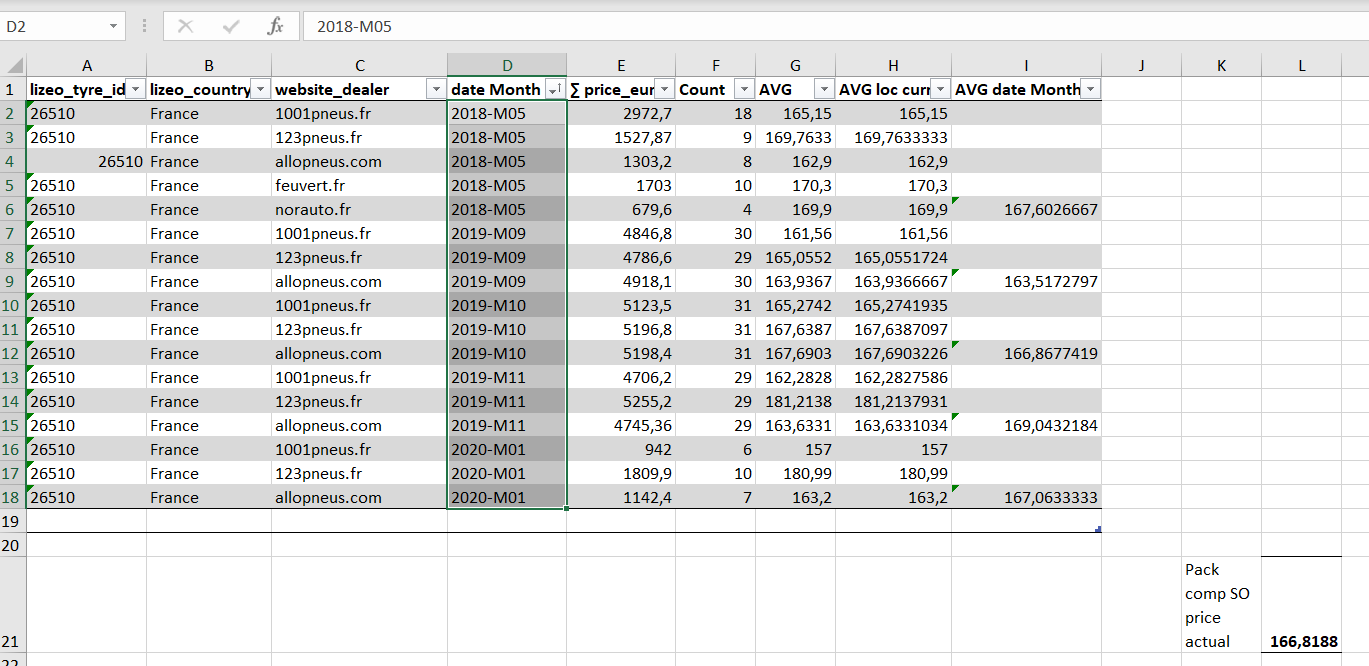Click the Select All corner triangle

tap(13, 66)
